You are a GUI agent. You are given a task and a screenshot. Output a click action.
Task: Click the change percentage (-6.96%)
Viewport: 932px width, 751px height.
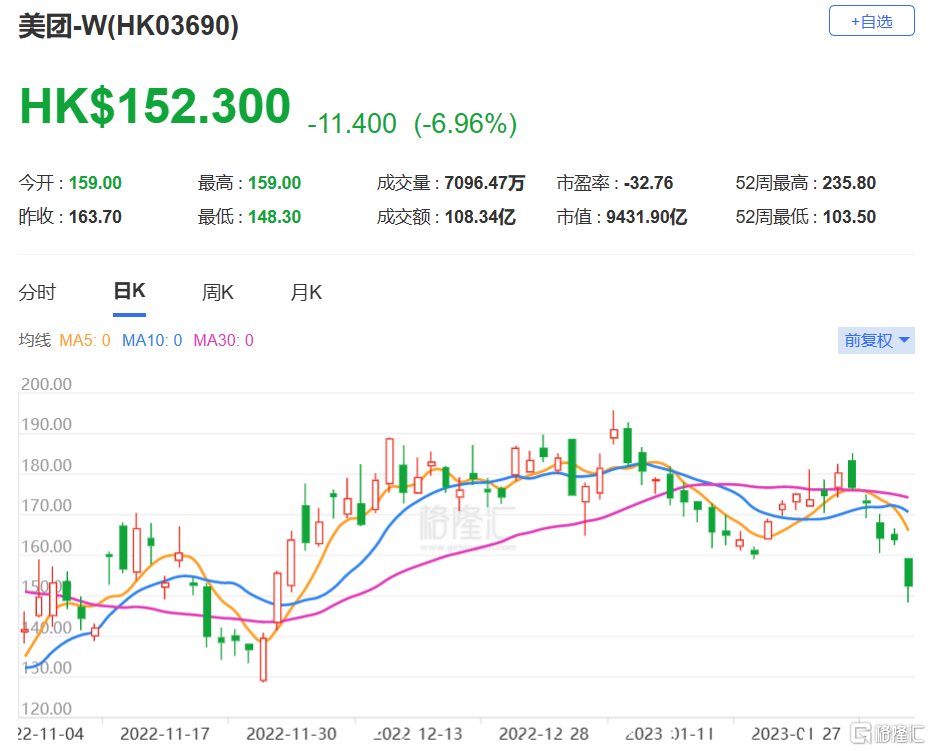coord(465,124)
